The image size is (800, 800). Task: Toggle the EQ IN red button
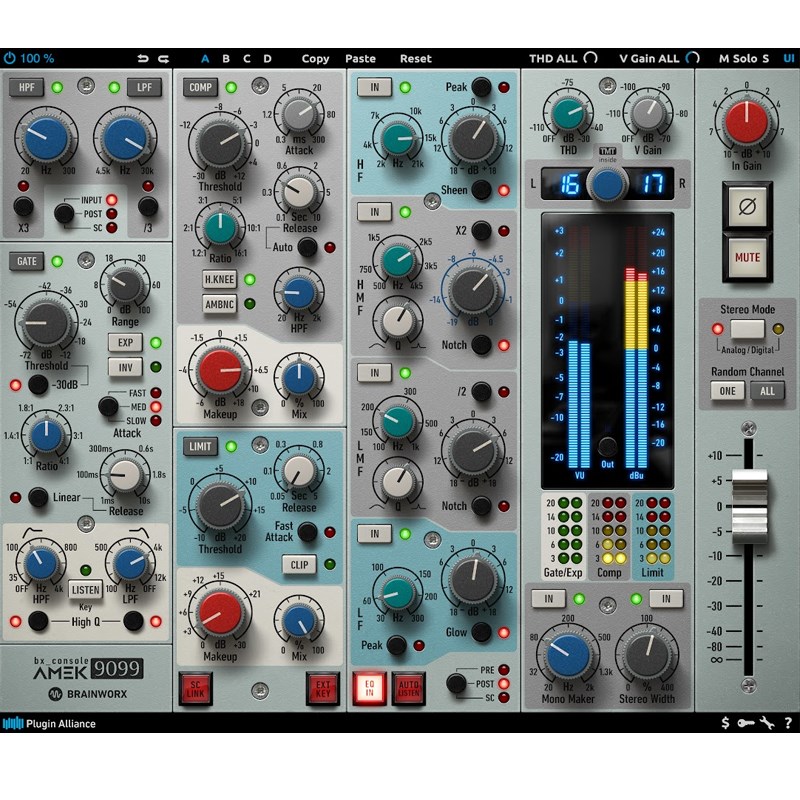point(369,689)
